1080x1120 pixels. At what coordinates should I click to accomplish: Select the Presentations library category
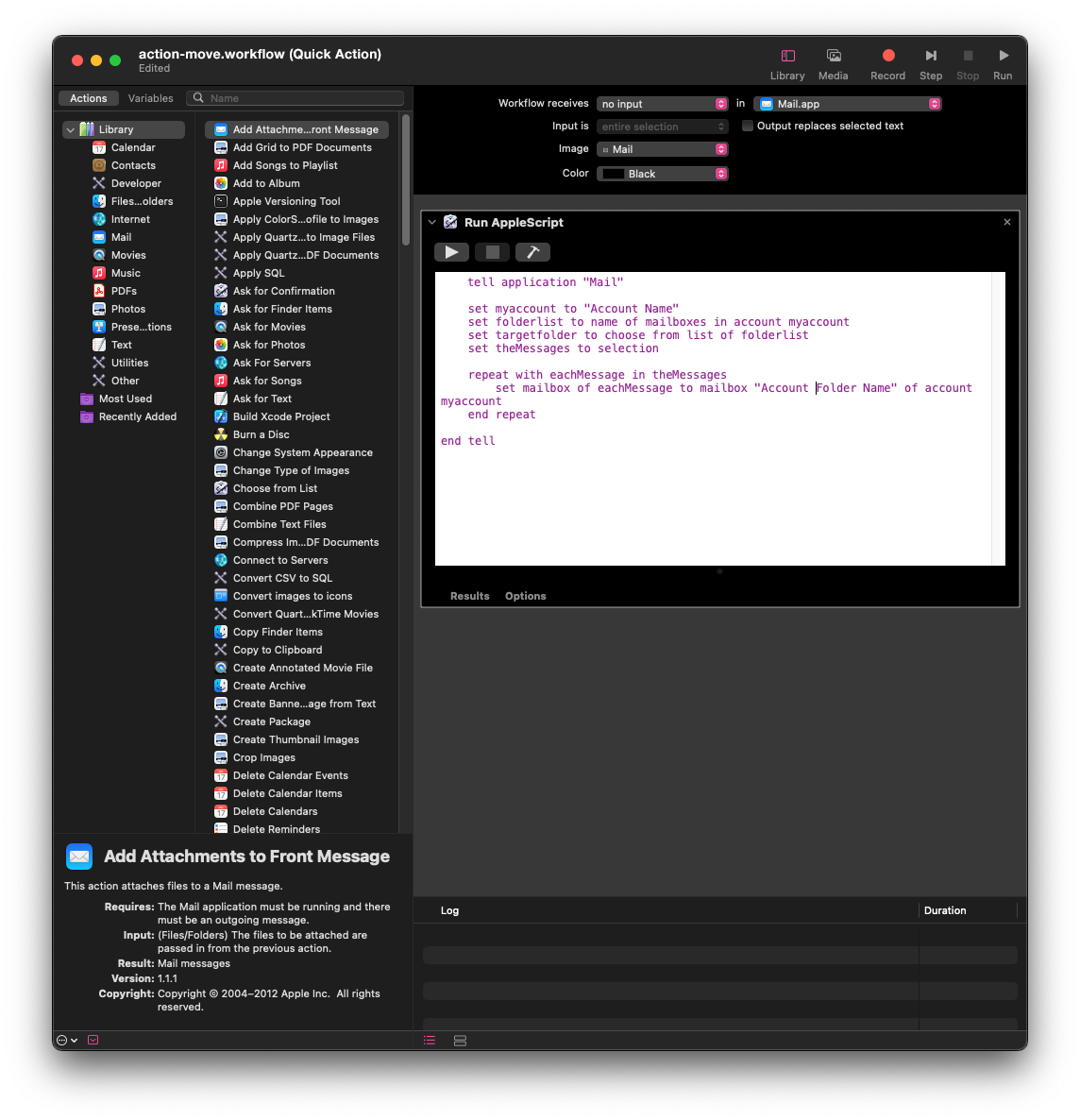(x=131, y=327)
